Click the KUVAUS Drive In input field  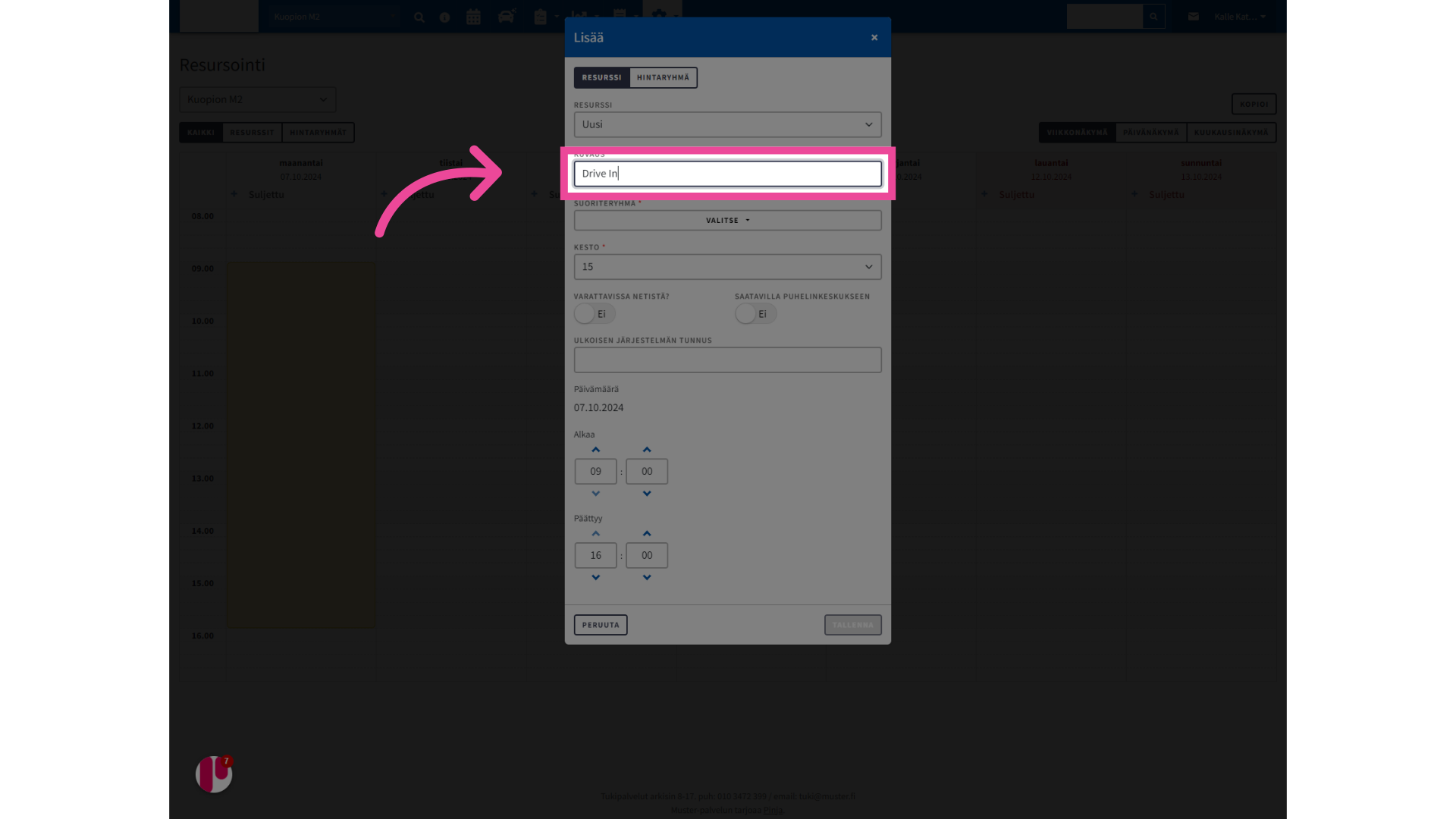coord(727,174)
